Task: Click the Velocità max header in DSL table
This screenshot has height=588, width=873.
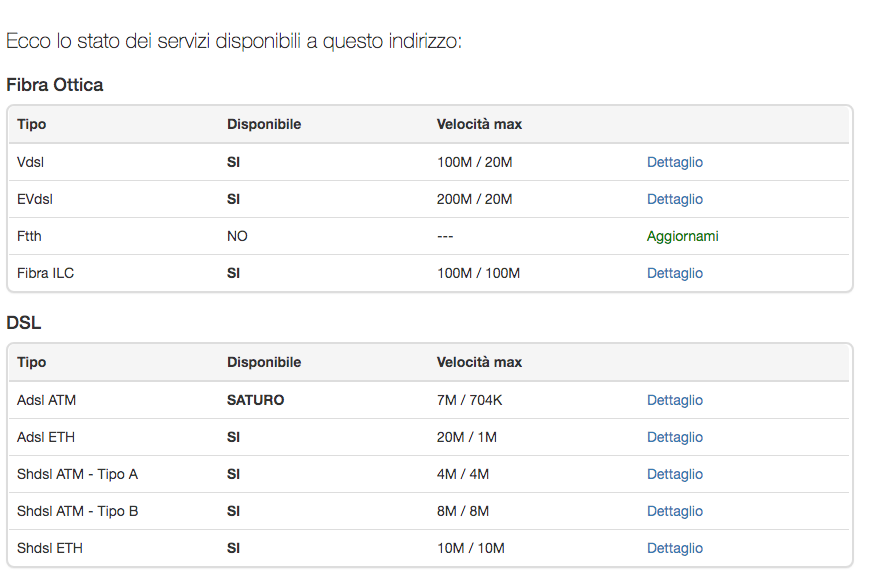Action: pyautogui.click(x=479, y=362)
